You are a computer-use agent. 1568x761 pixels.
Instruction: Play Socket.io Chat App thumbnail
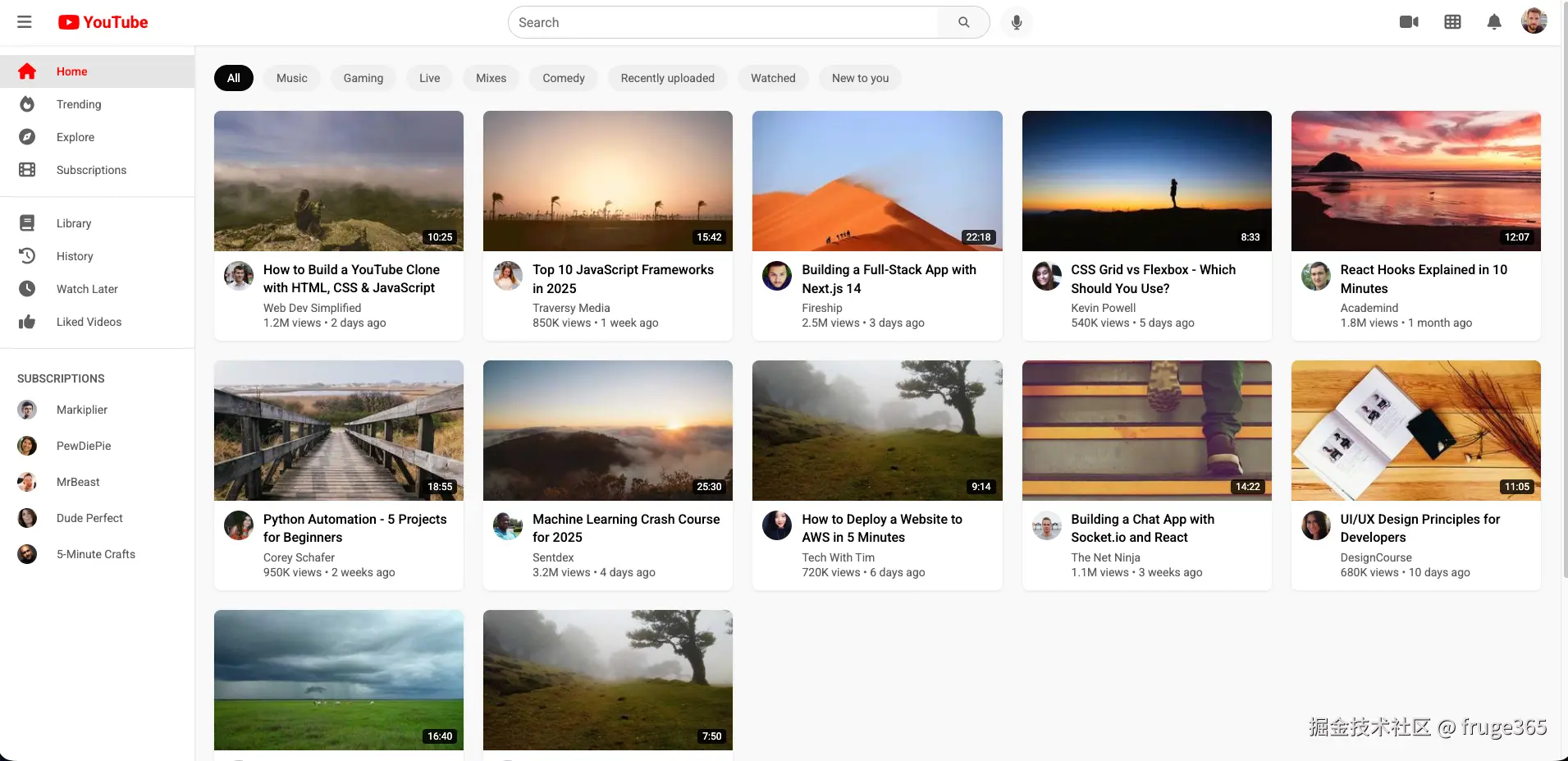coord(1147,430)
